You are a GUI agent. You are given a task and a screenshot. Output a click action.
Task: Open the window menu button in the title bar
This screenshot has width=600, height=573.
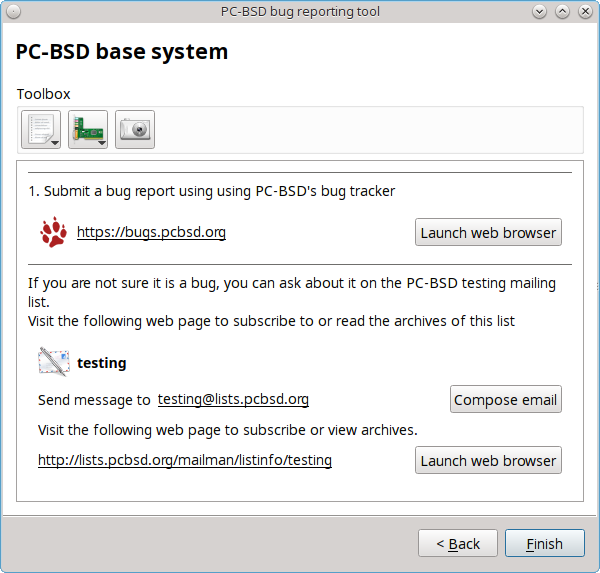[x=13, y=12]
